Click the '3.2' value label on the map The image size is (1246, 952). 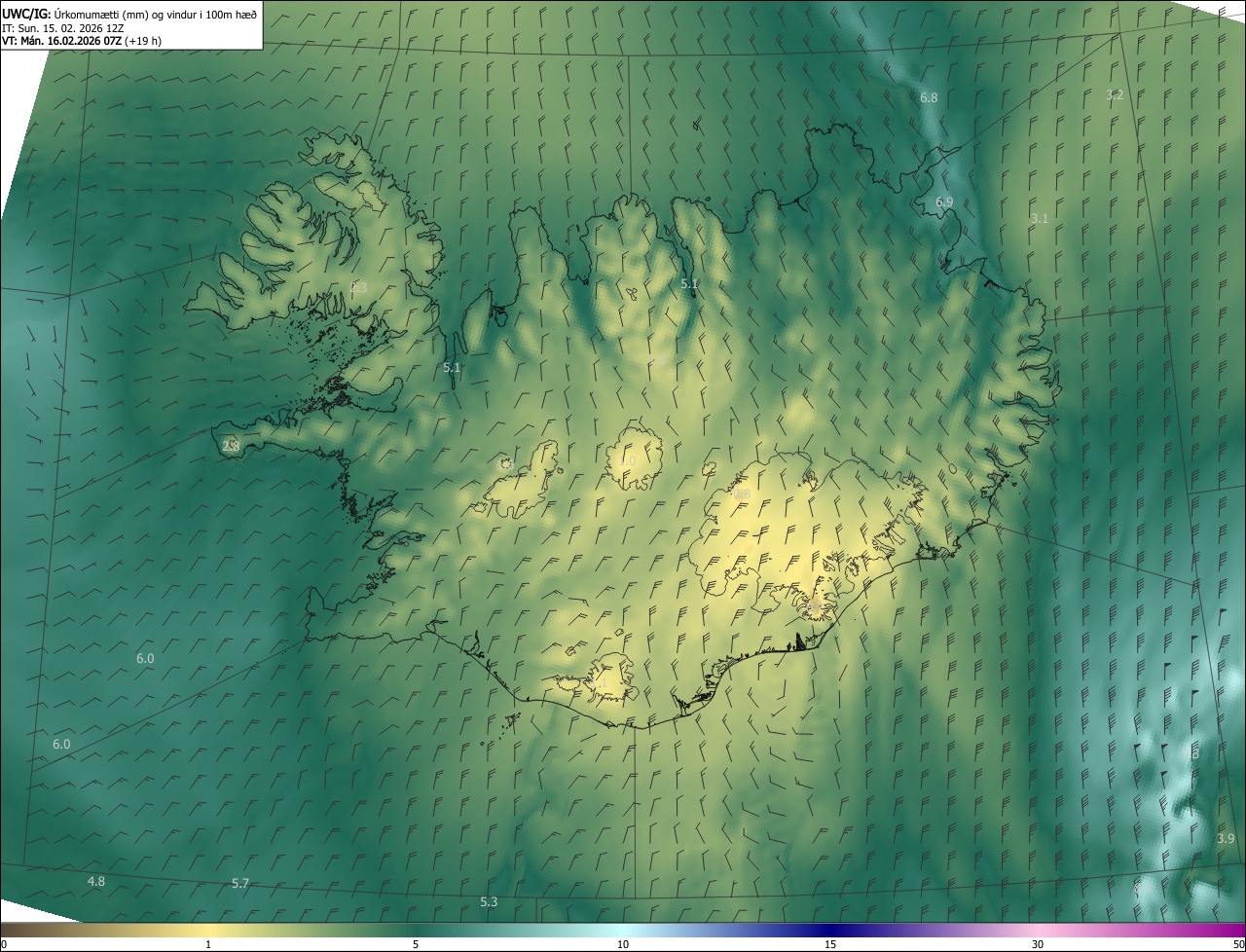1115,94
